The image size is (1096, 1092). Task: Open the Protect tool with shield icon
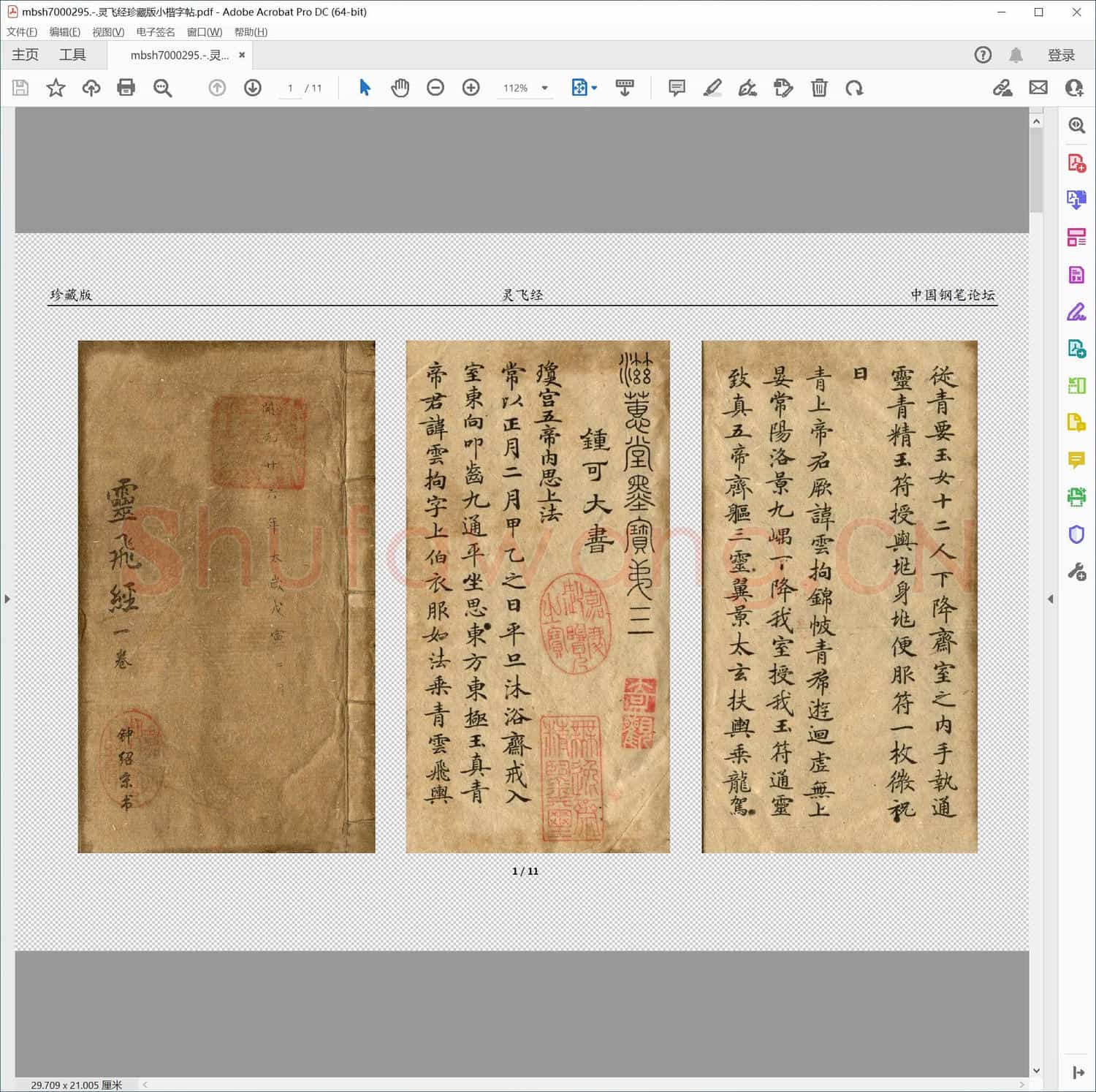click(1076, 534)
